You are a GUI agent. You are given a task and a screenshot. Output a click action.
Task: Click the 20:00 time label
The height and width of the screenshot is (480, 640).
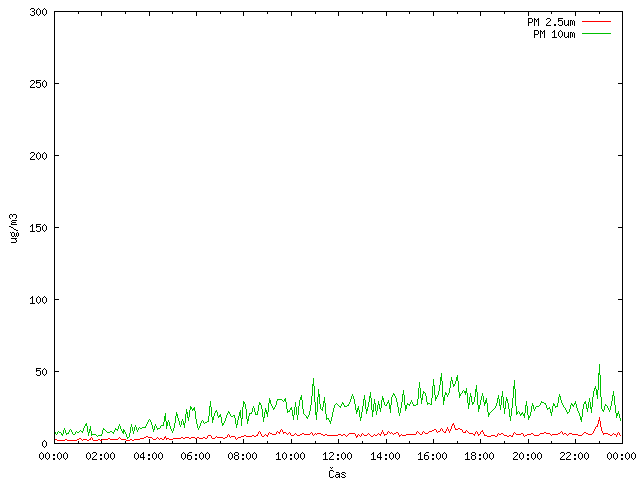point(527,456)
